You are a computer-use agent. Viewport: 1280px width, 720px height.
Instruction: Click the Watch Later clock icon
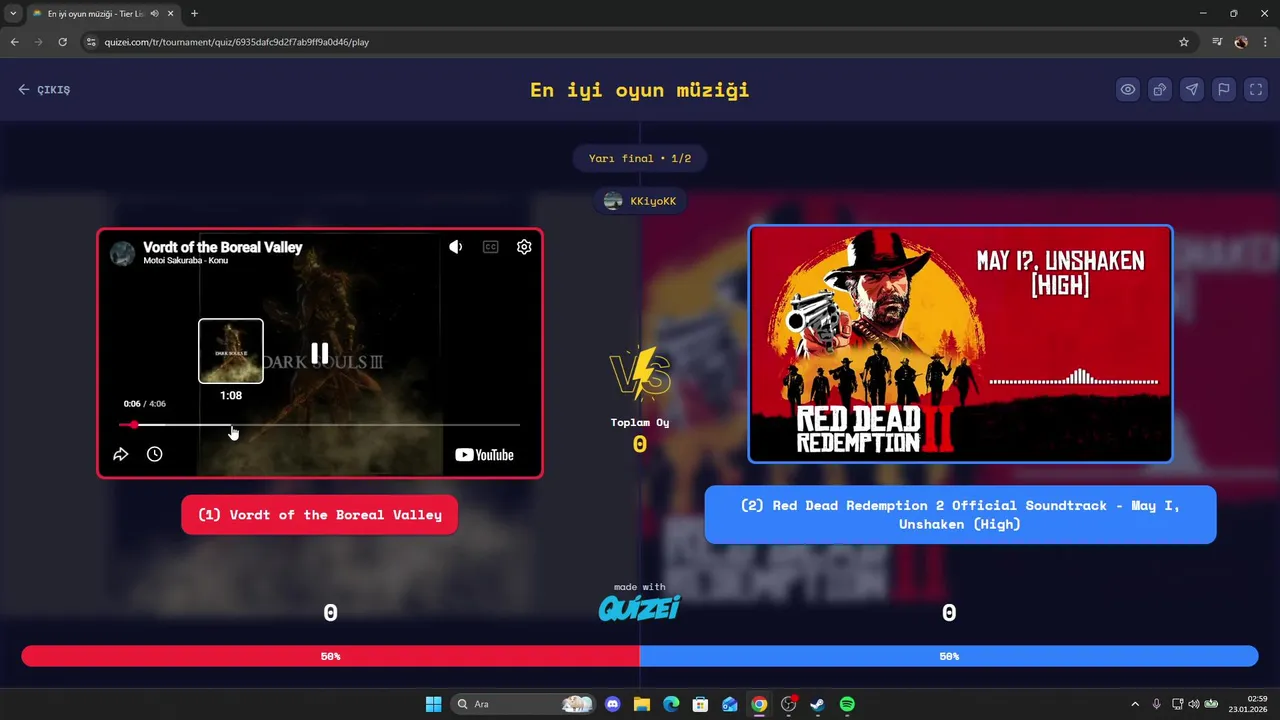pyautogui.click(x=155, y=454)
